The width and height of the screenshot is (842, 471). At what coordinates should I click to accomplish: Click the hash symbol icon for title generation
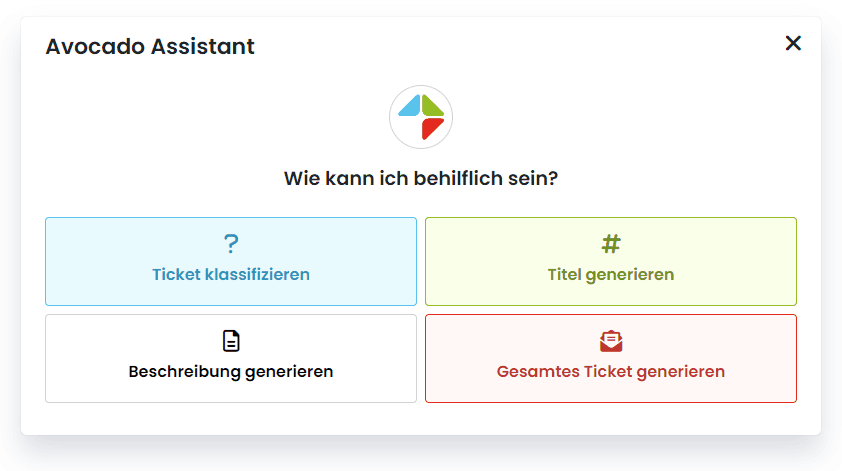click(x=611, y=243)
